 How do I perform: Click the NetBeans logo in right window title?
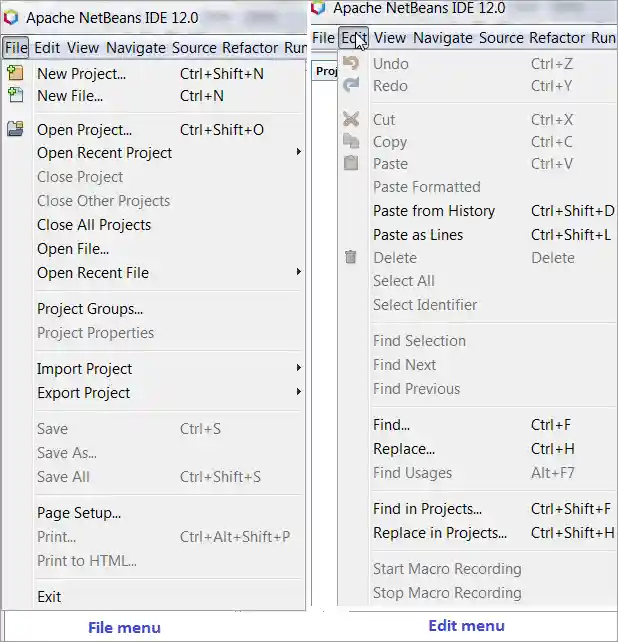click(x=318, y=7)
